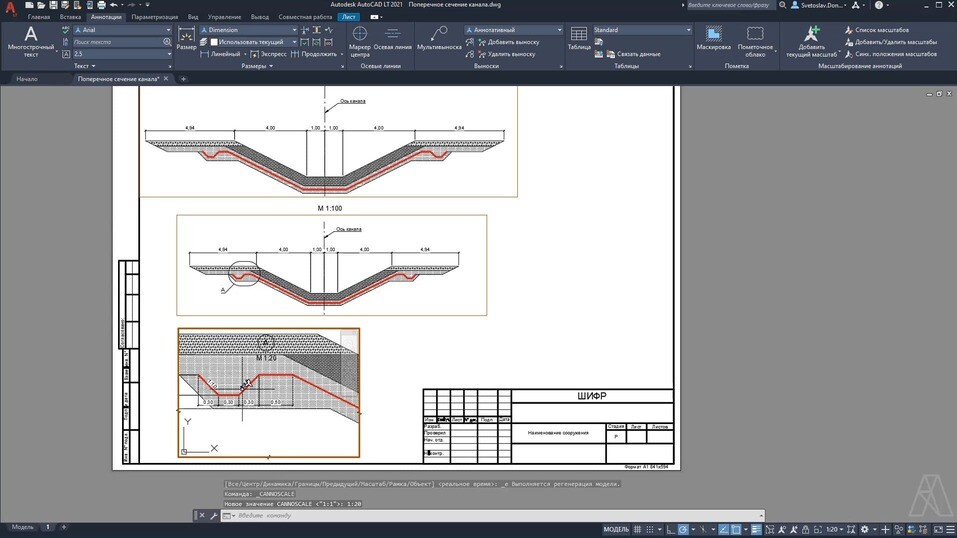Image resolution: width=957 pixels, height=538 pixels.
Task: Toggle snap mode dotted grid in status bar
Action: (650, 529)
